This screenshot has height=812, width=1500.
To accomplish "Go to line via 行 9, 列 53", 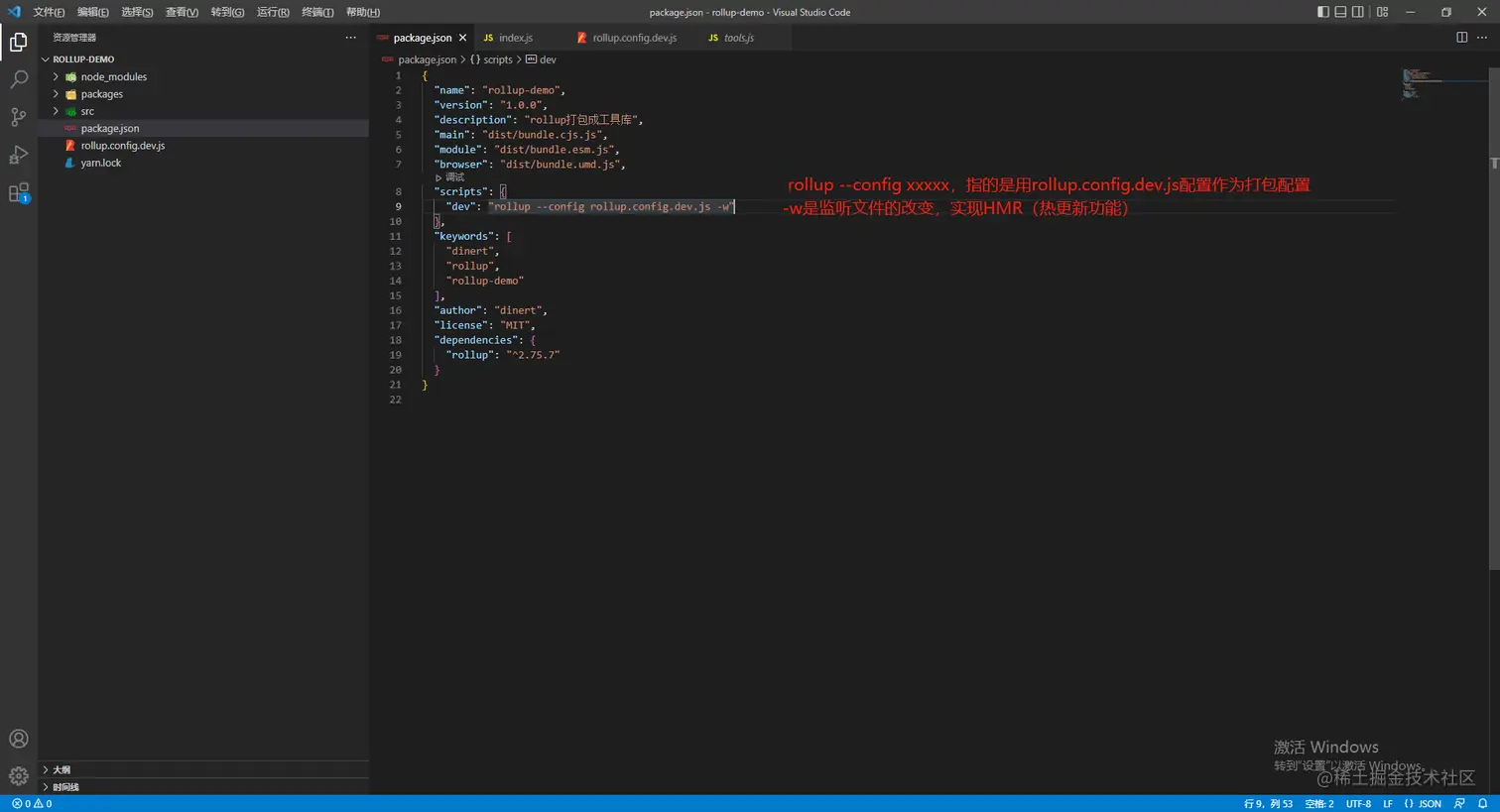I will (1268, 804).
